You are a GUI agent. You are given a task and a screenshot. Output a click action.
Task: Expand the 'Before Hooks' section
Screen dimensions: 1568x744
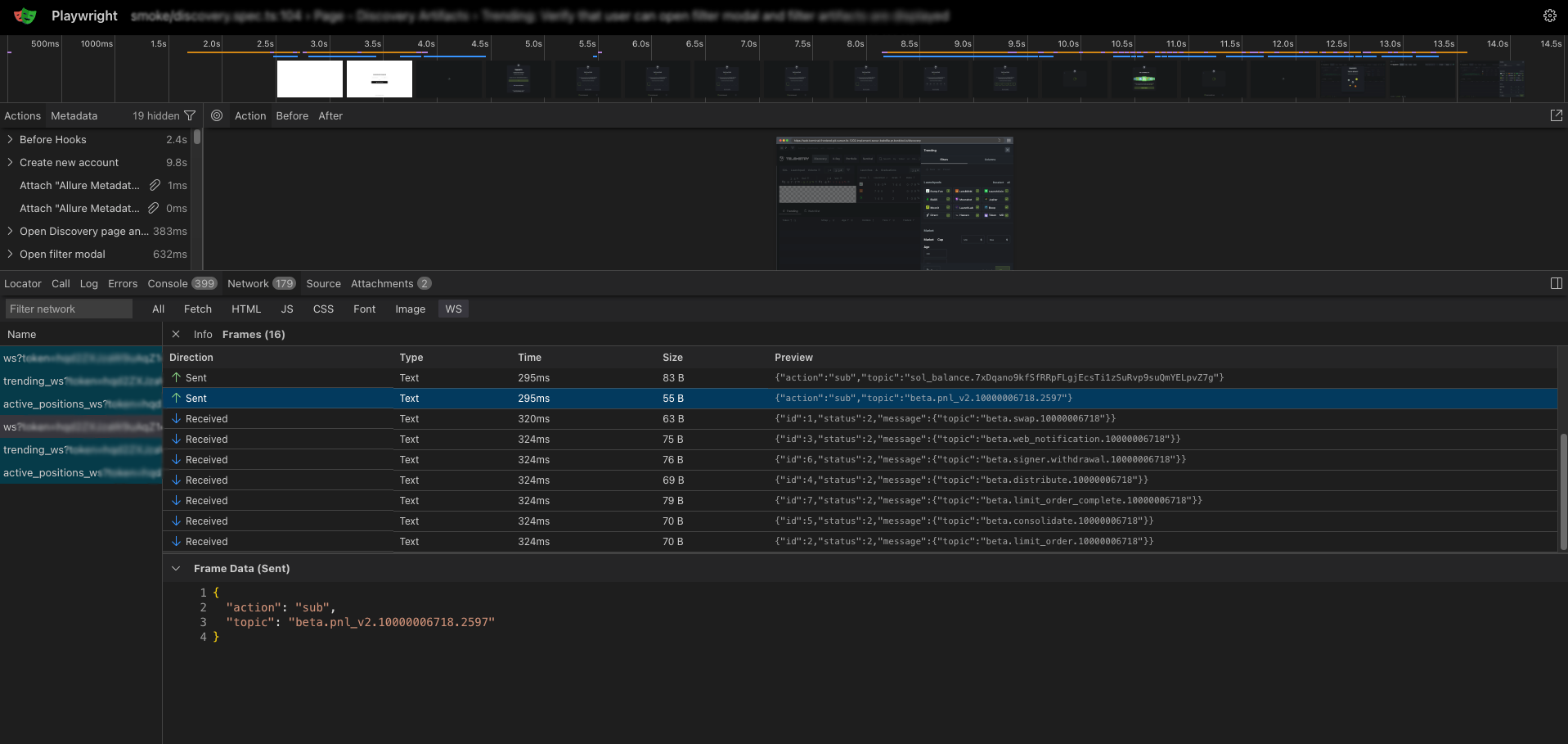pos(9,139)
